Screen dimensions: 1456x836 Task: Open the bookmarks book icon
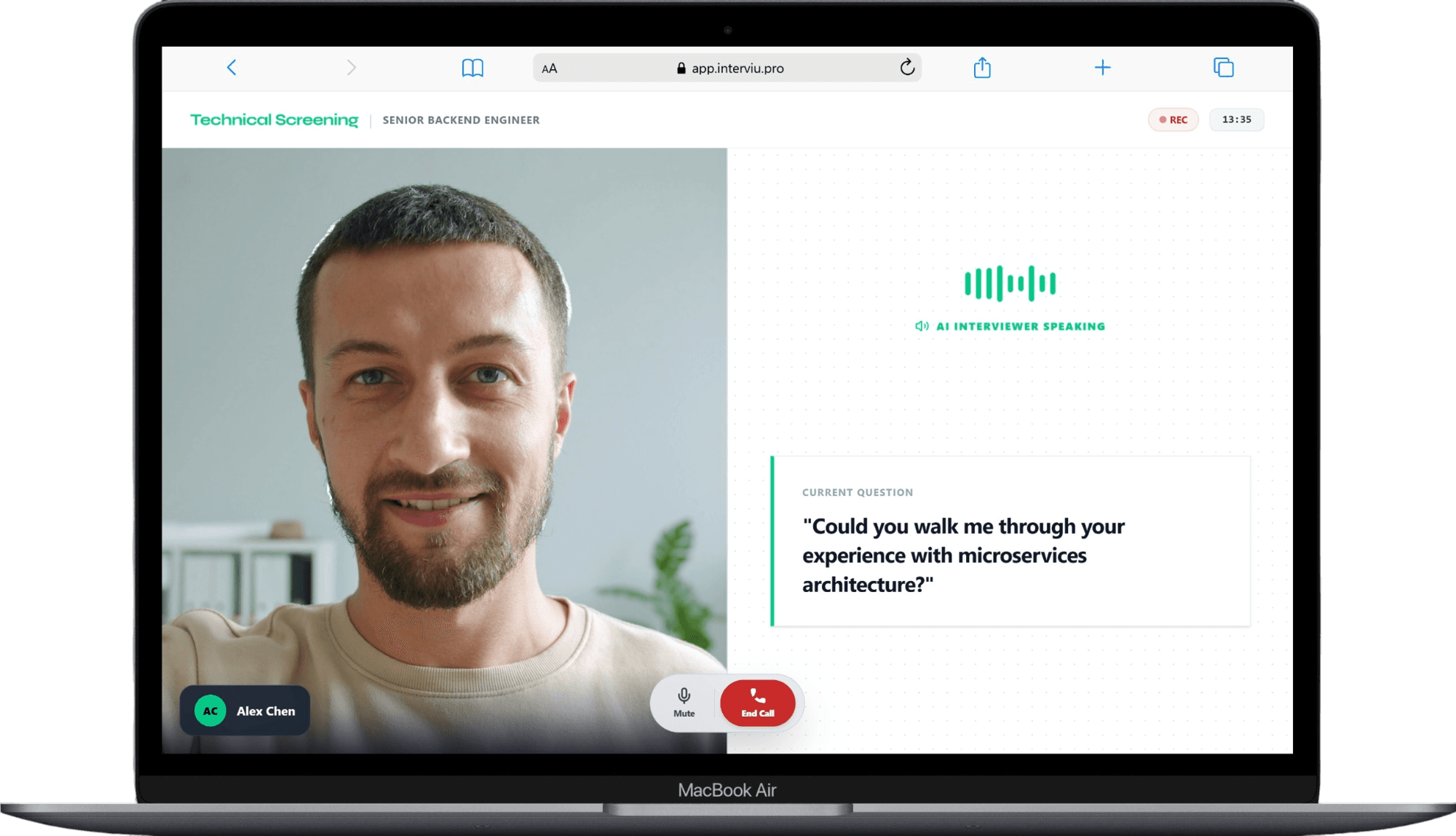(x=472, y=68)
